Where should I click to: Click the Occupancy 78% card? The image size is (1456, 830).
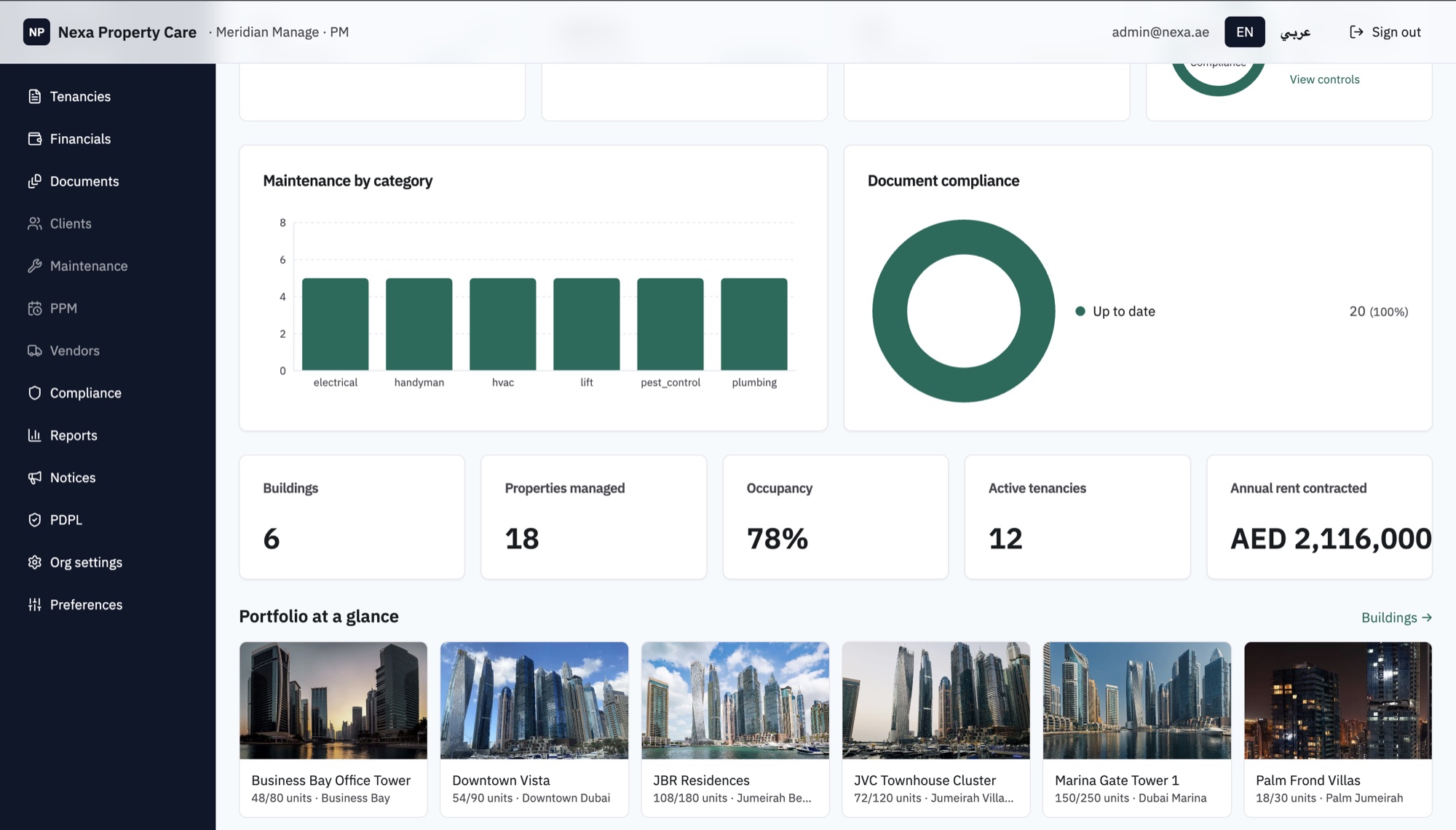(x=835, y=517)
